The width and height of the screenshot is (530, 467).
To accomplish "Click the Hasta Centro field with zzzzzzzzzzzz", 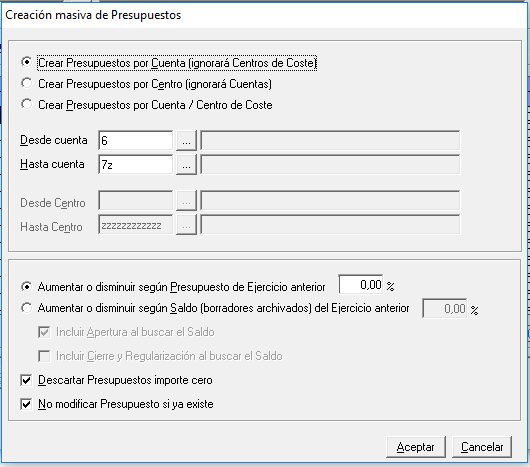I will coord(136,225).
